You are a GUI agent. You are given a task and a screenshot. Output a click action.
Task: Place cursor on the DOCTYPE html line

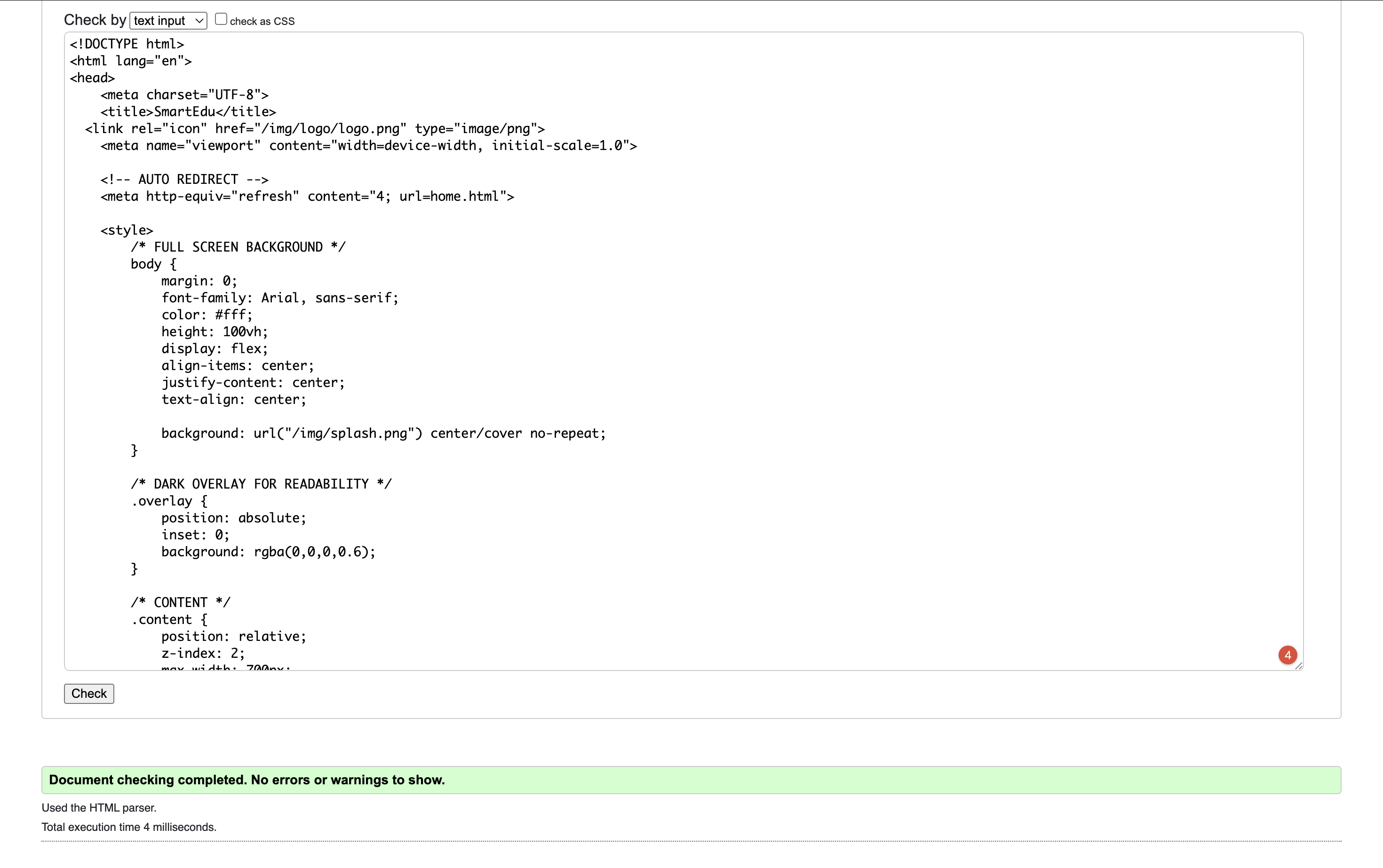(127, 44)
